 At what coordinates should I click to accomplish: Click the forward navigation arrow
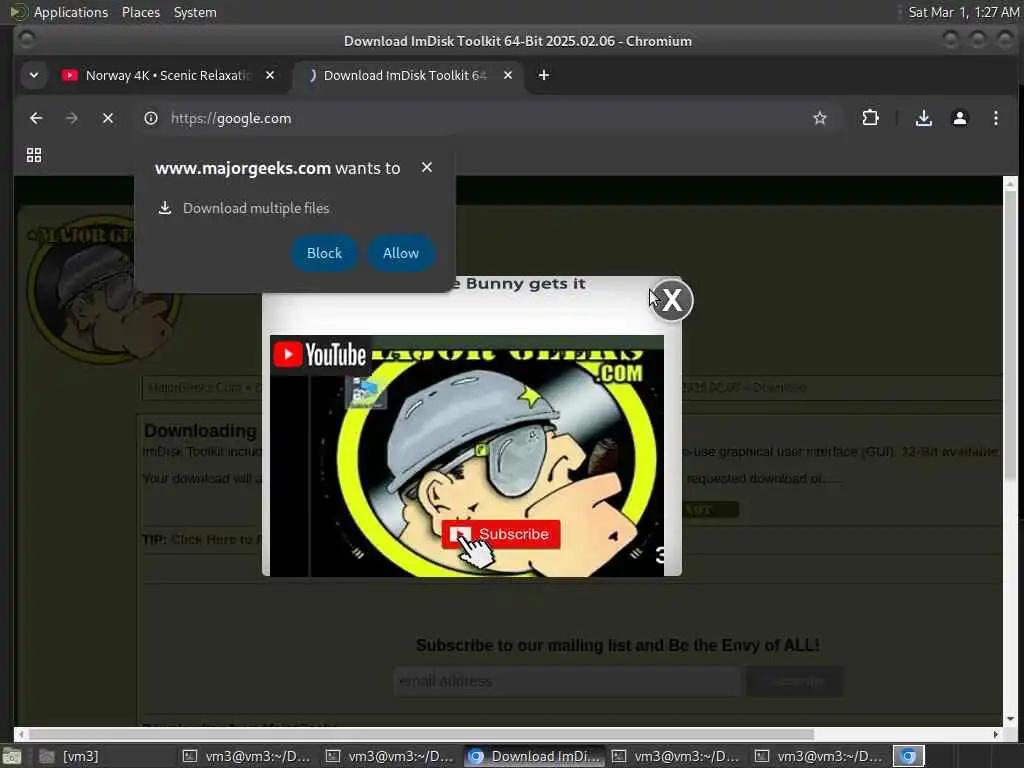click(72, 118)
